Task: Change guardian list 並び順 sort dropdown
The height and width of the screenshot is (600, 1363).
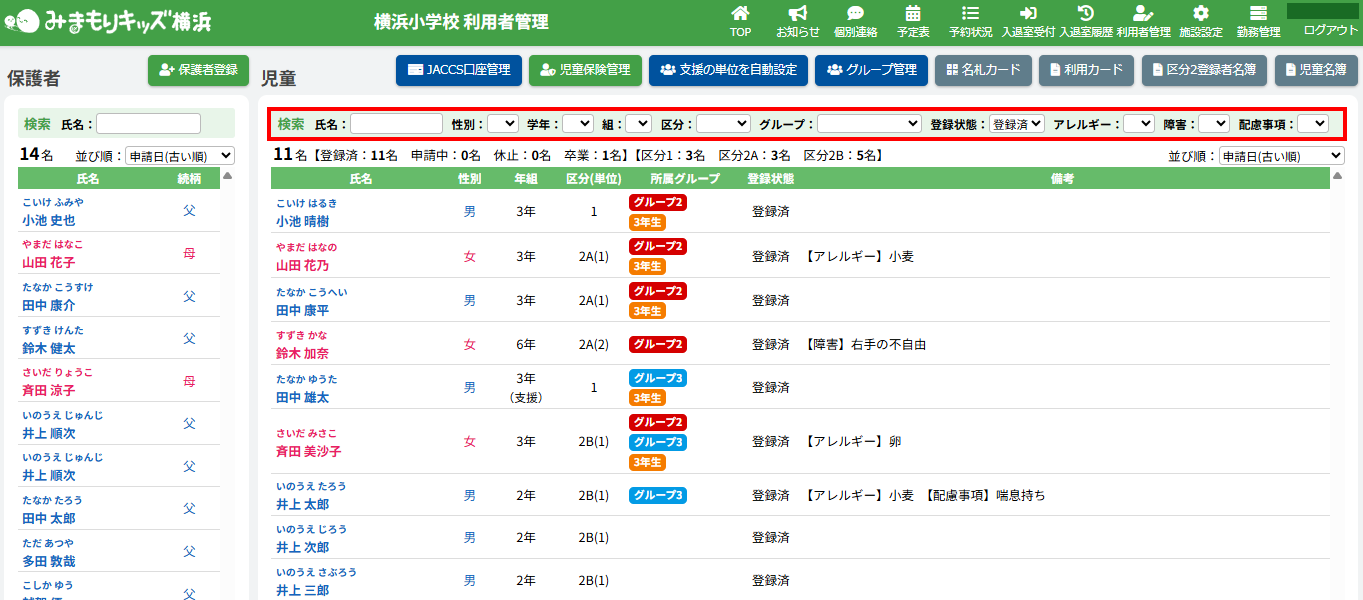Action: 179,156
